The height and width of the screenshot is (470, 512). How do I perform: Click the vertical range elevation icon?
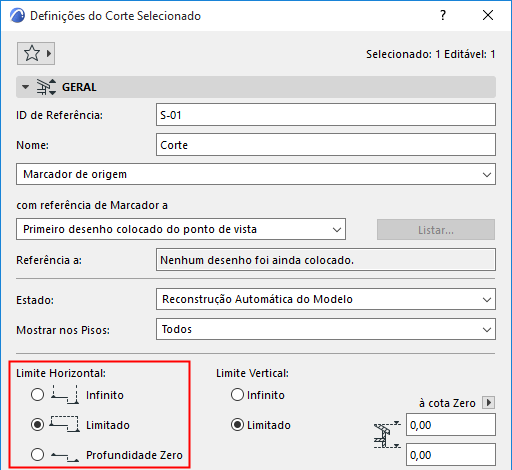point(387,435)
